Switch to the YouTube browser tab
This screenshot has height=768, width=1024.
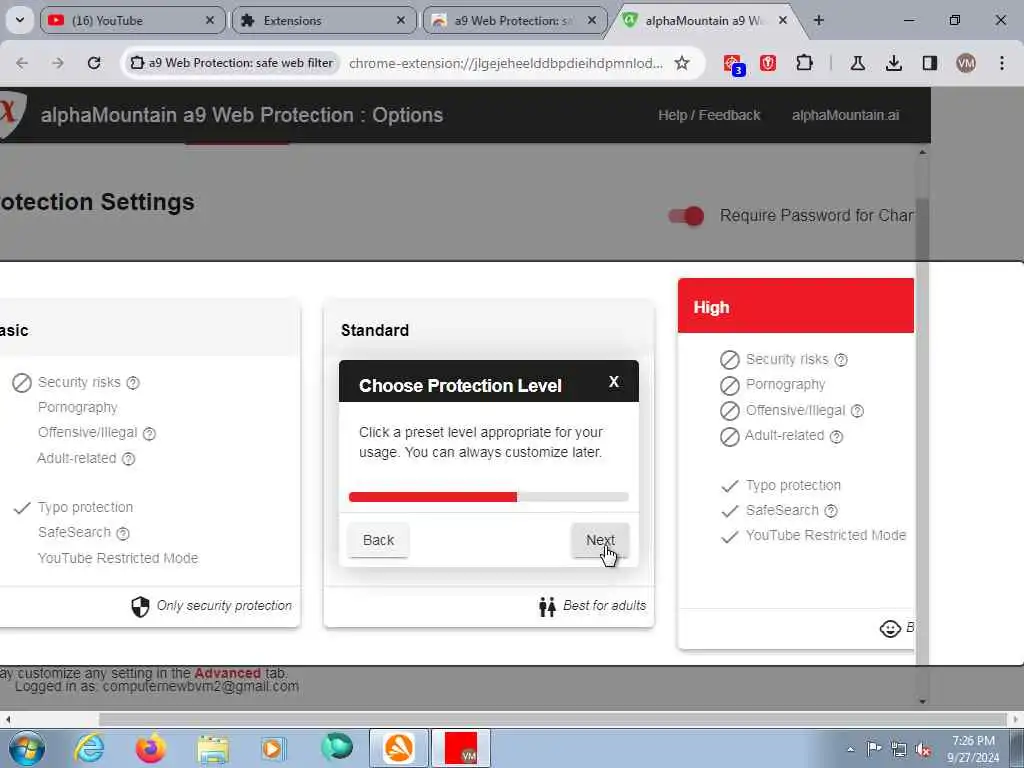pyautogui.click(x=132, y=21)
